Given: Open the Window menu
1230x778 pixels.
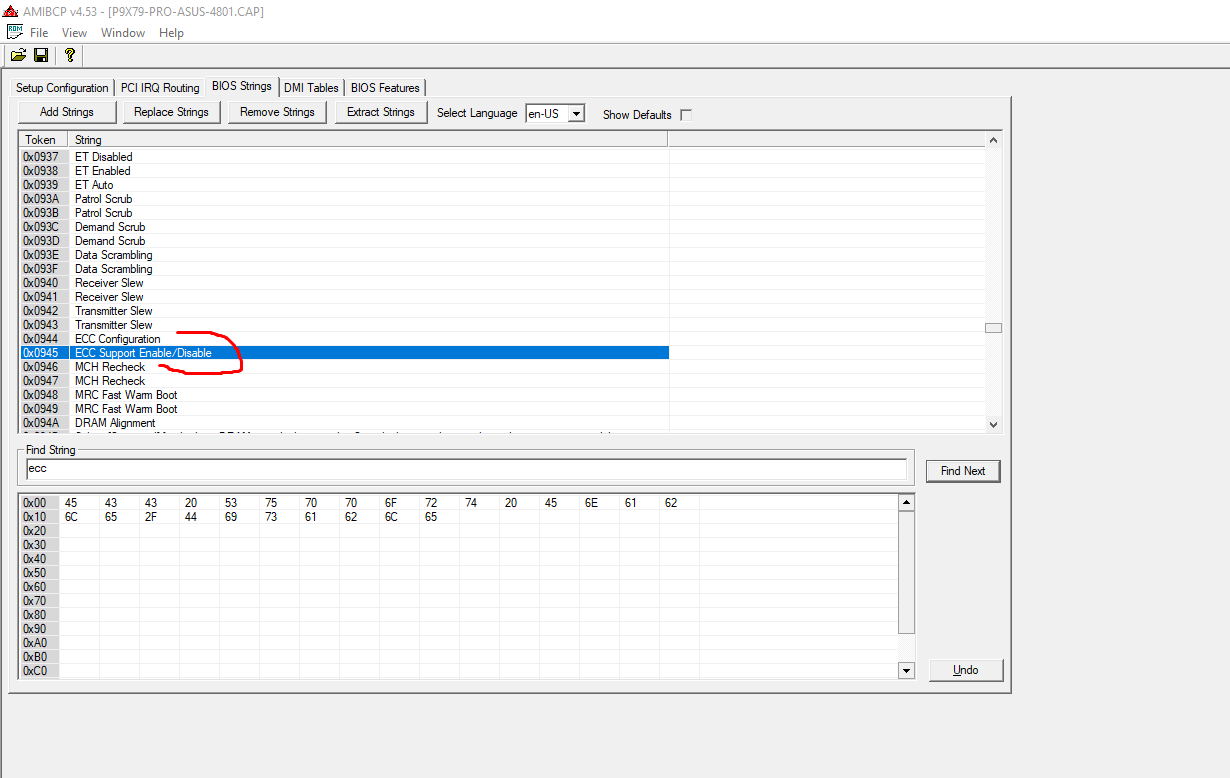Looking at the screenshot, I should point(123,33).
